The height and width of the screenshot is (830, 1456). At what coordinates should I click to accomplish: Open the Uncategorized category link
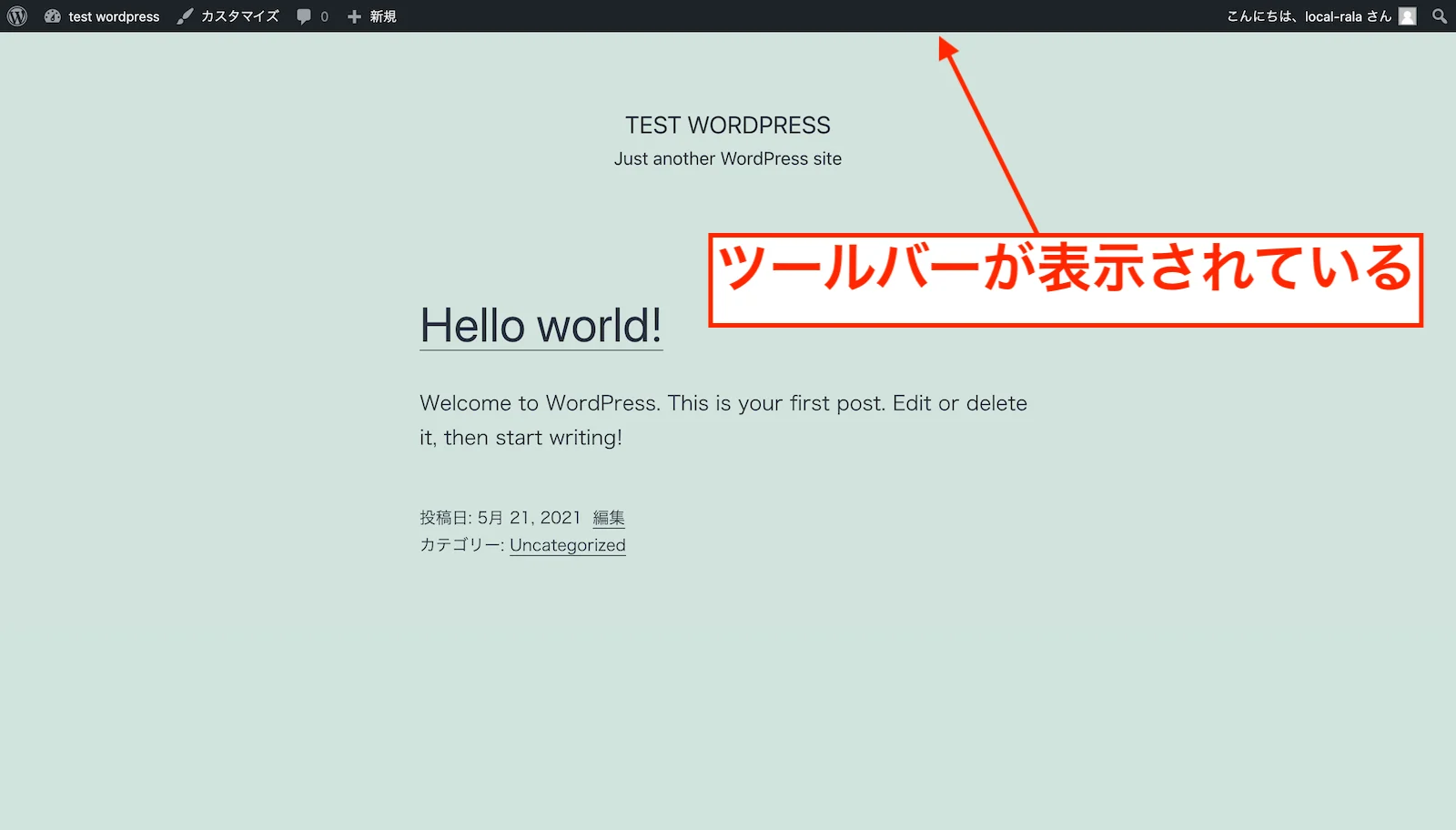(568, 545)
